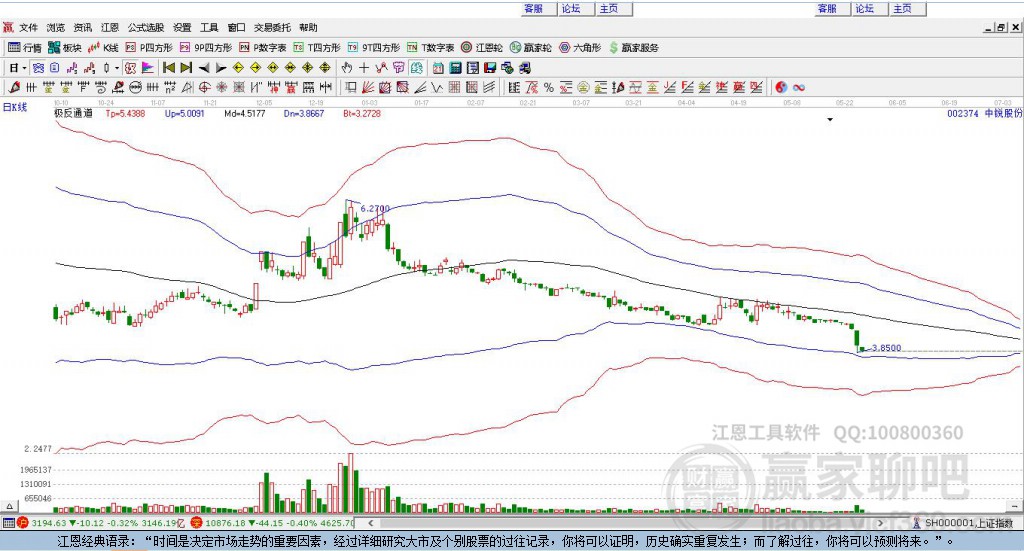The height and width of the screenshot is (551, 1024).
Task: Select the hand pan tool
Action: coord(347,68)
